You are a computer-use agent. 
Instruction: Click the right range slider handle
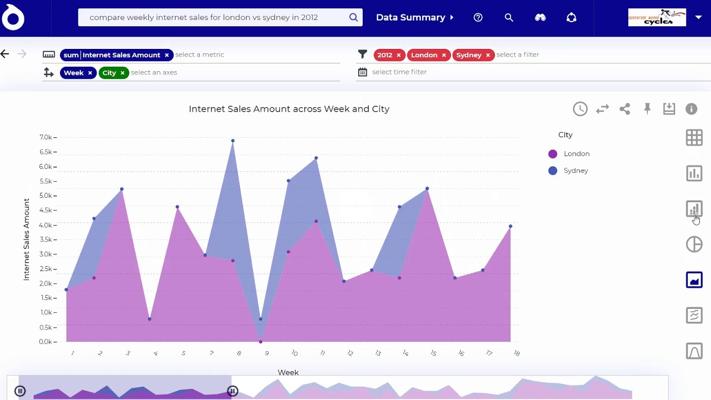232,390
